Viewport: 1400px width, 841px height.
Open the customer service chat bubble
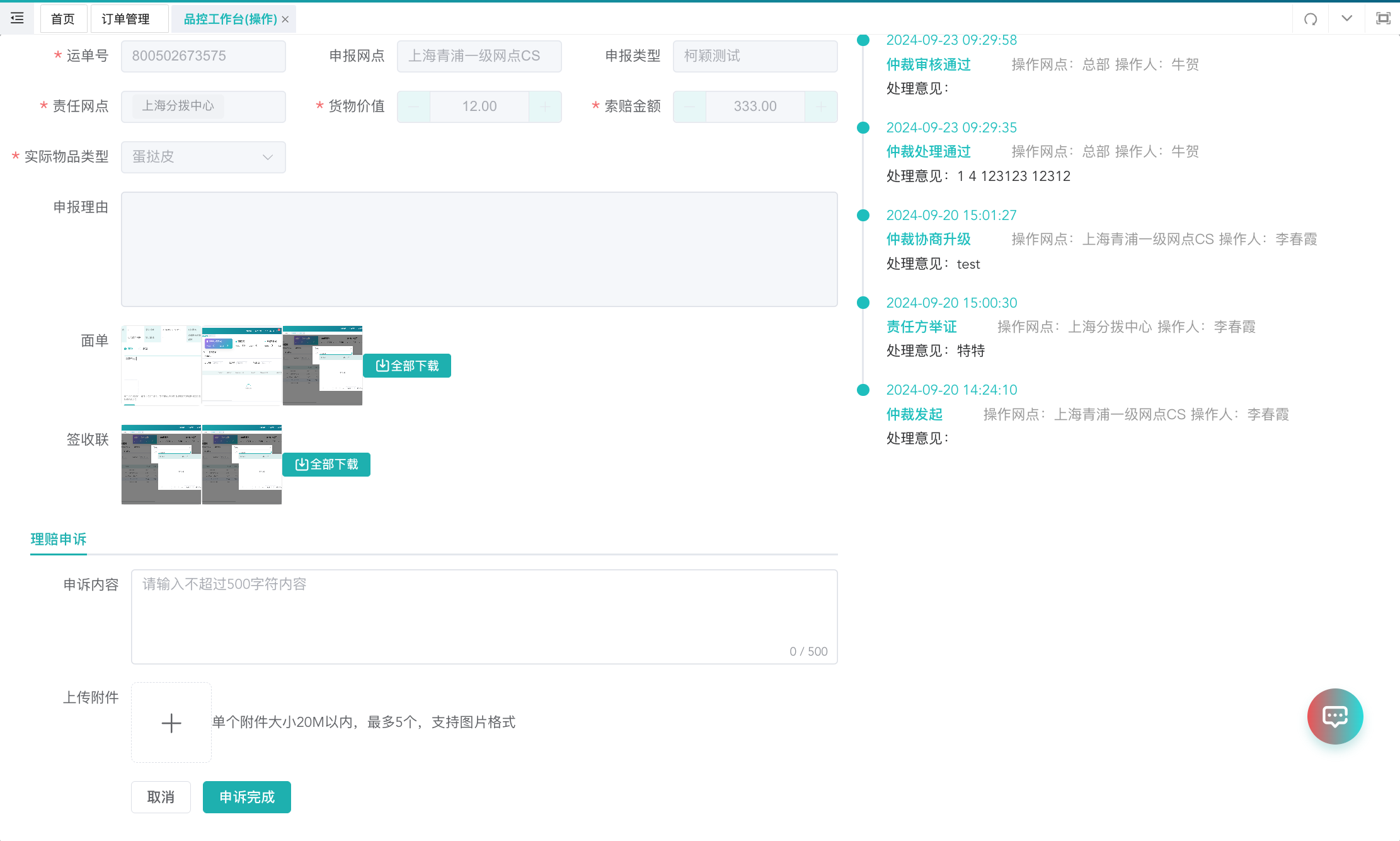(x=1335, y=716)
